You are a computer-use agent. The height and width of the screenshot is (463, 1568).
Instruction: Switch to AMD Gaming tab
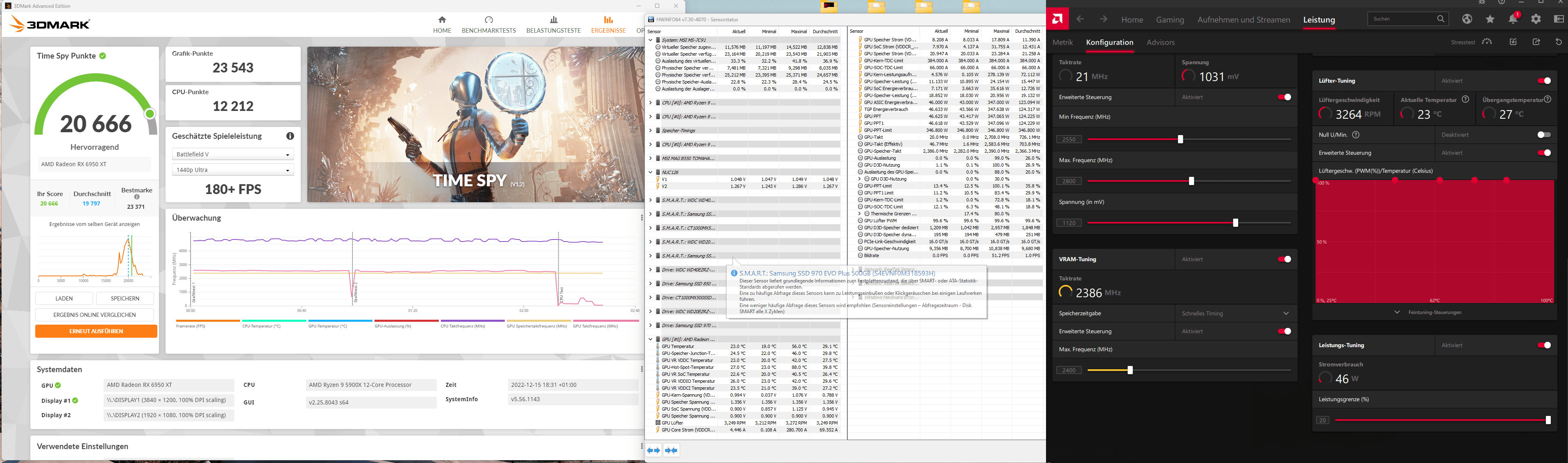[1170, 20]
